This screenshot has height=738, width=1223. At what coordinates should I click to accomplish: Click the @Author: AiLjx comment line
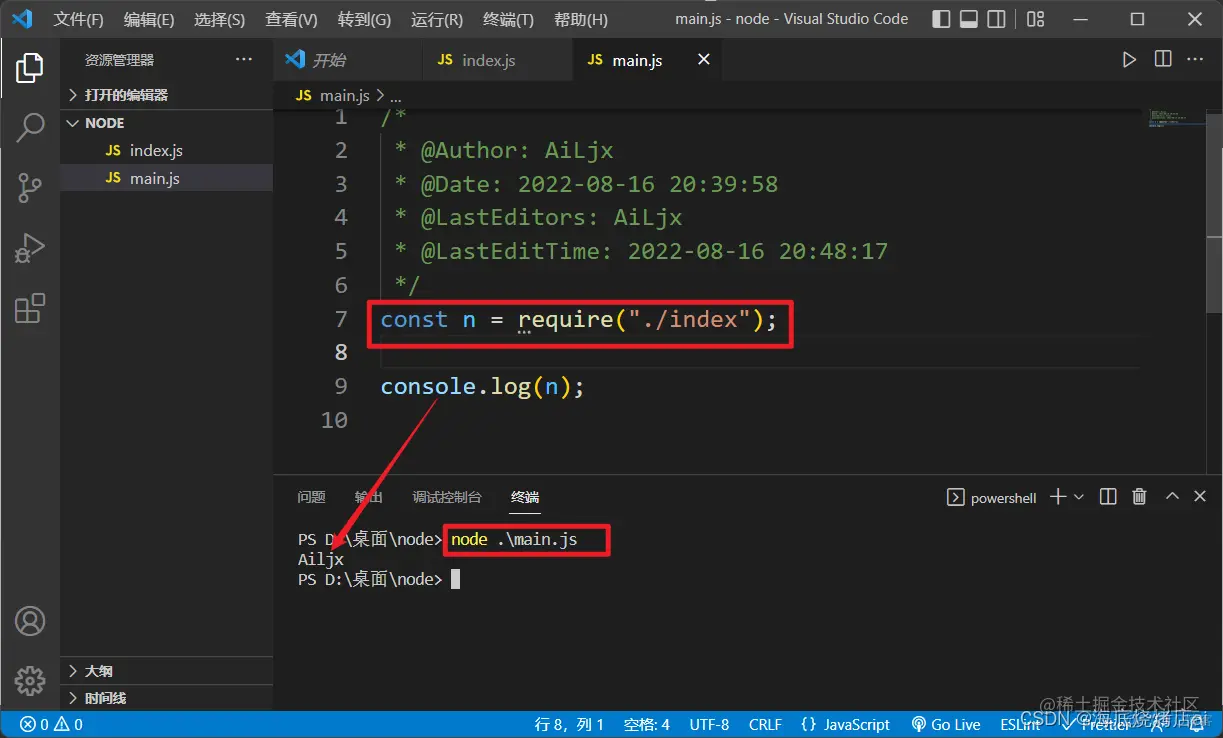point(504,151)
